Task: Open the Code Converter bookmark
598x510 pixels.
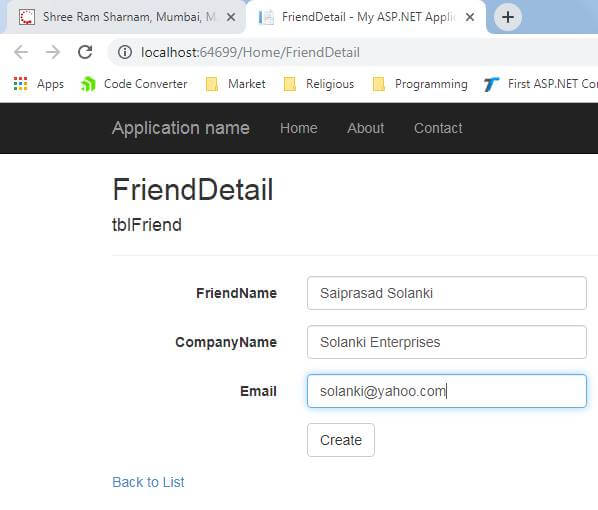Action: (133, 84)
